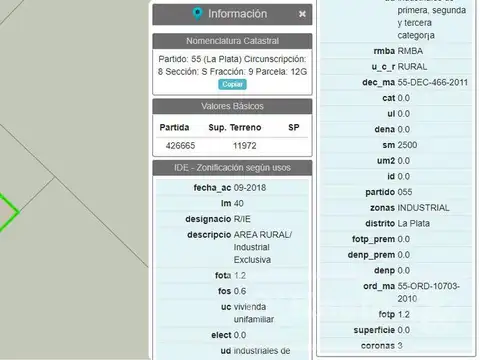Select the Partida value 426665
The height and width of the screenshot is (360, 480).
click(180, 146)
